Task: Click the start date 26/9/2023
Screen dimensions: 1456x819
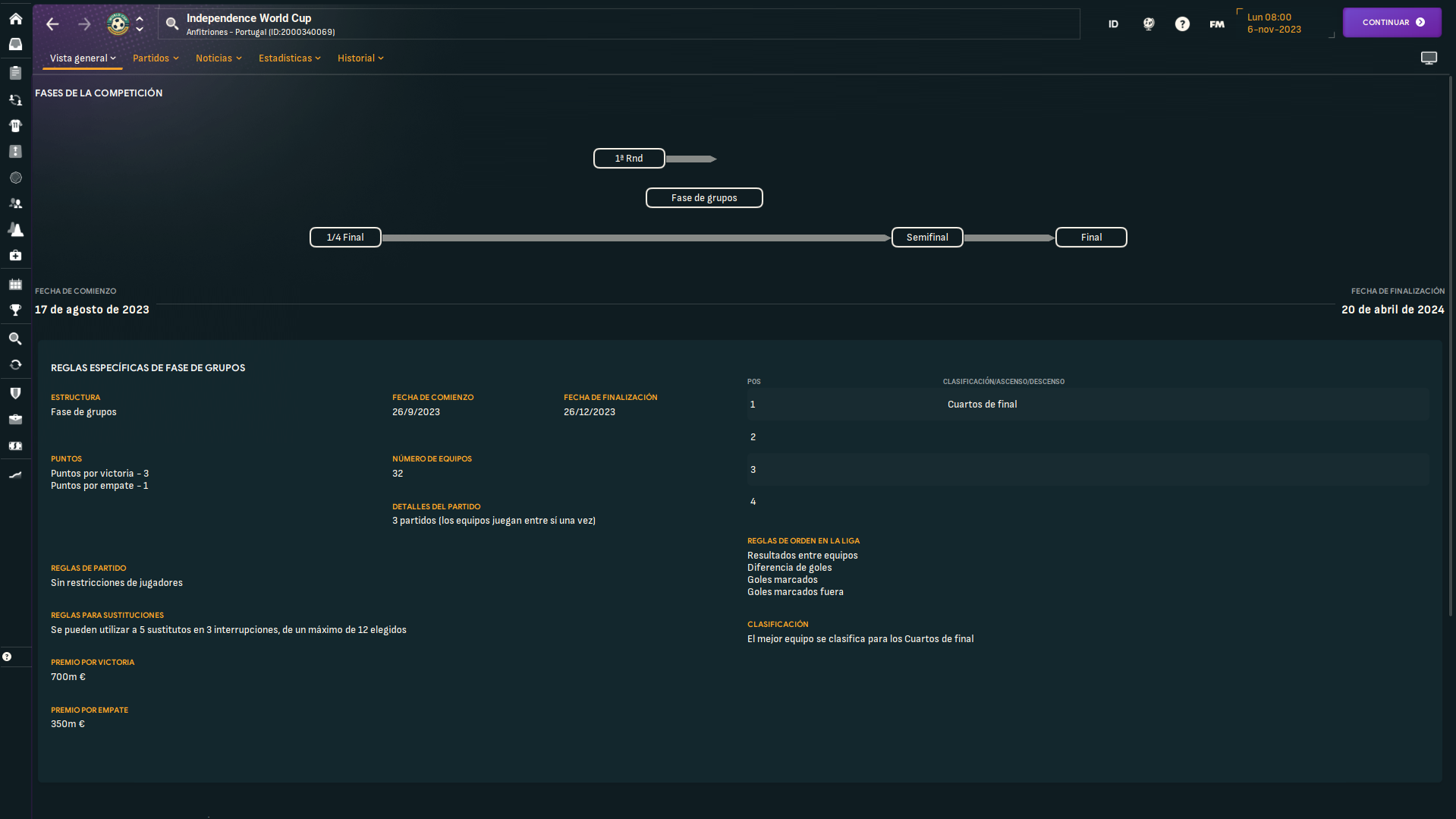Action: point(416,412)
